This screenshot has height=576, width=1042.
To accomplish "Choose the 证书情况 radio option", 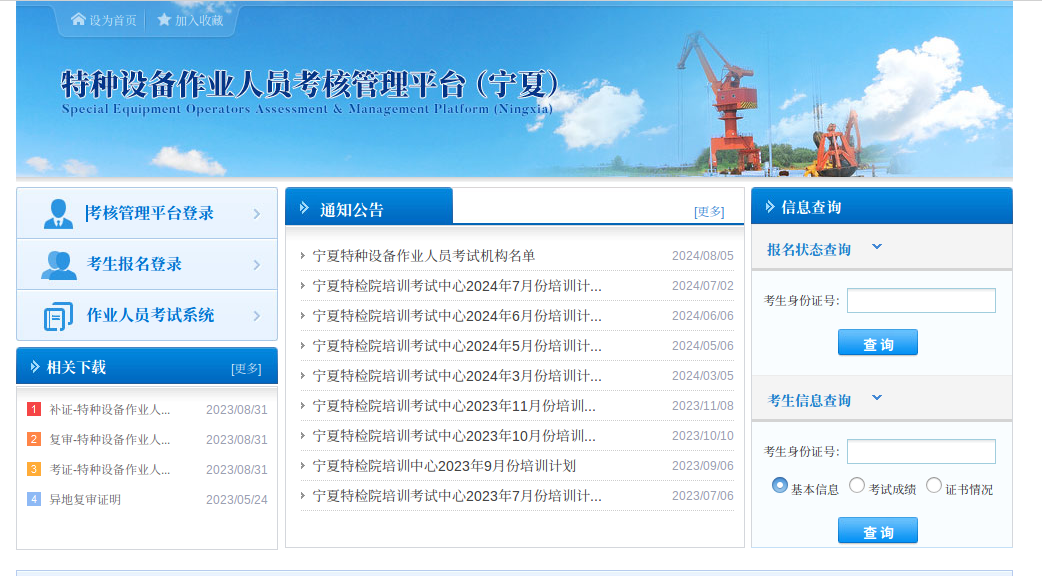I will pos(934,486).
